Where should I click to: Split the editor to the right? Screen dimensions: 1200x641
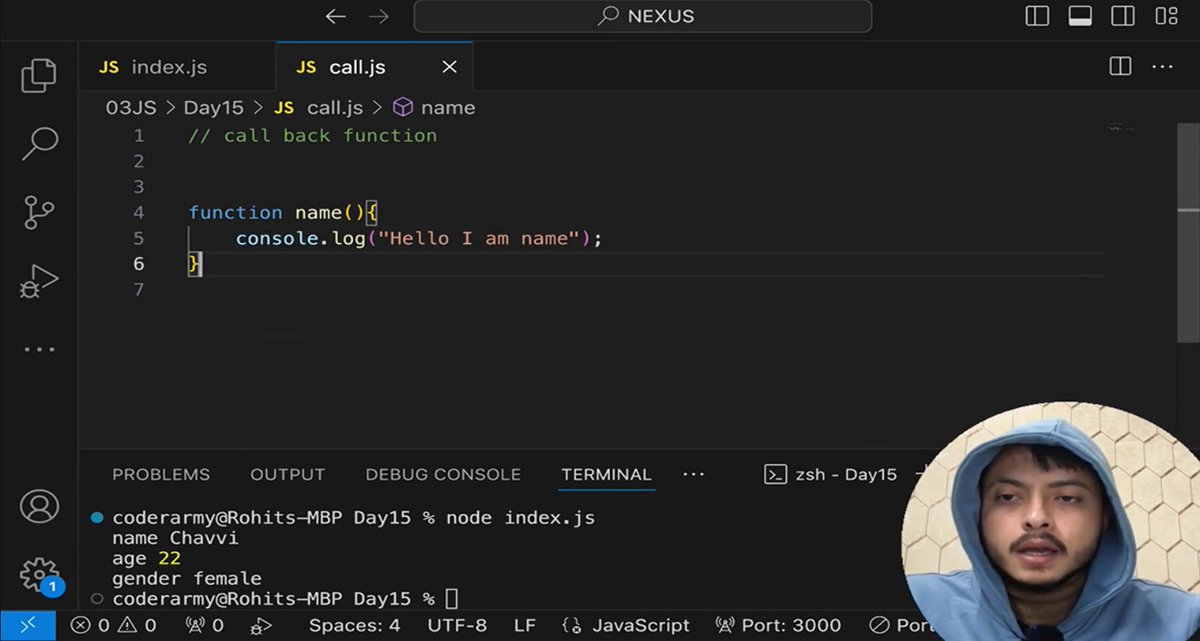coord(1121,66)
